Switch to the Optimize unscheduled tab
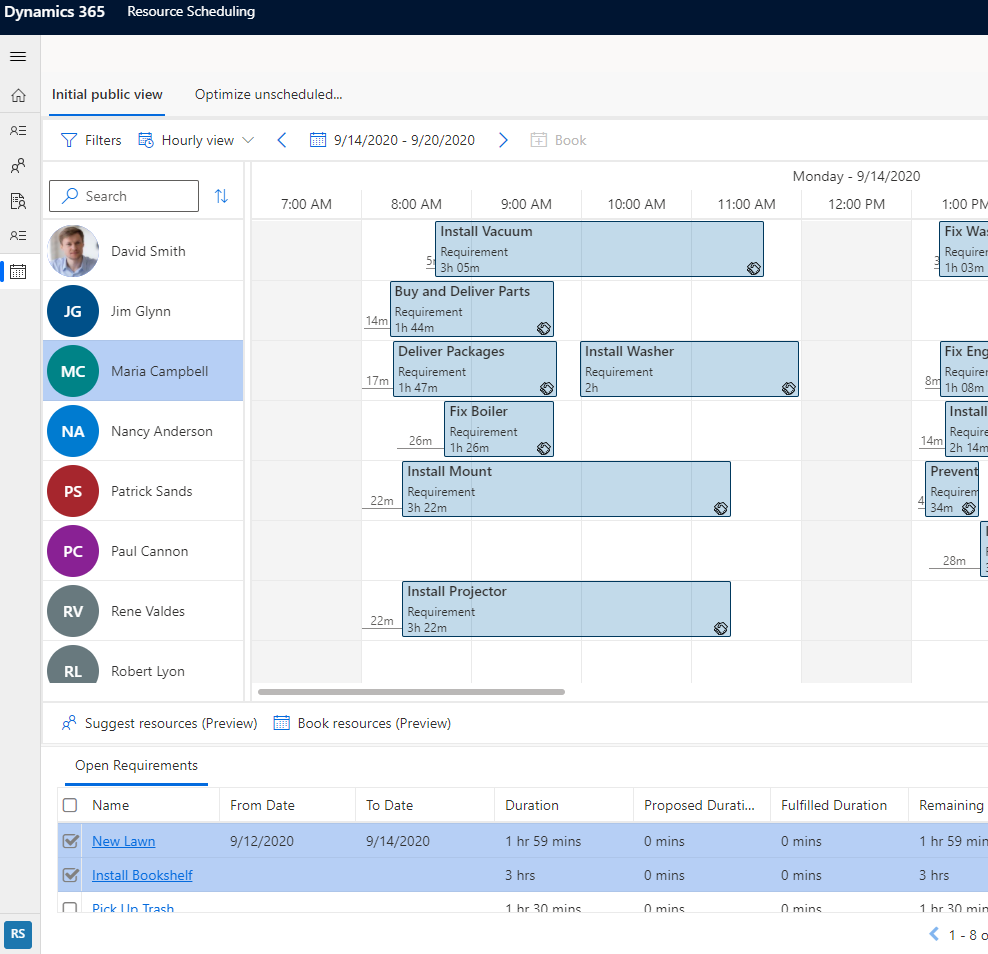Viewport: 988px width, 954px height. [x=268, y=94]
